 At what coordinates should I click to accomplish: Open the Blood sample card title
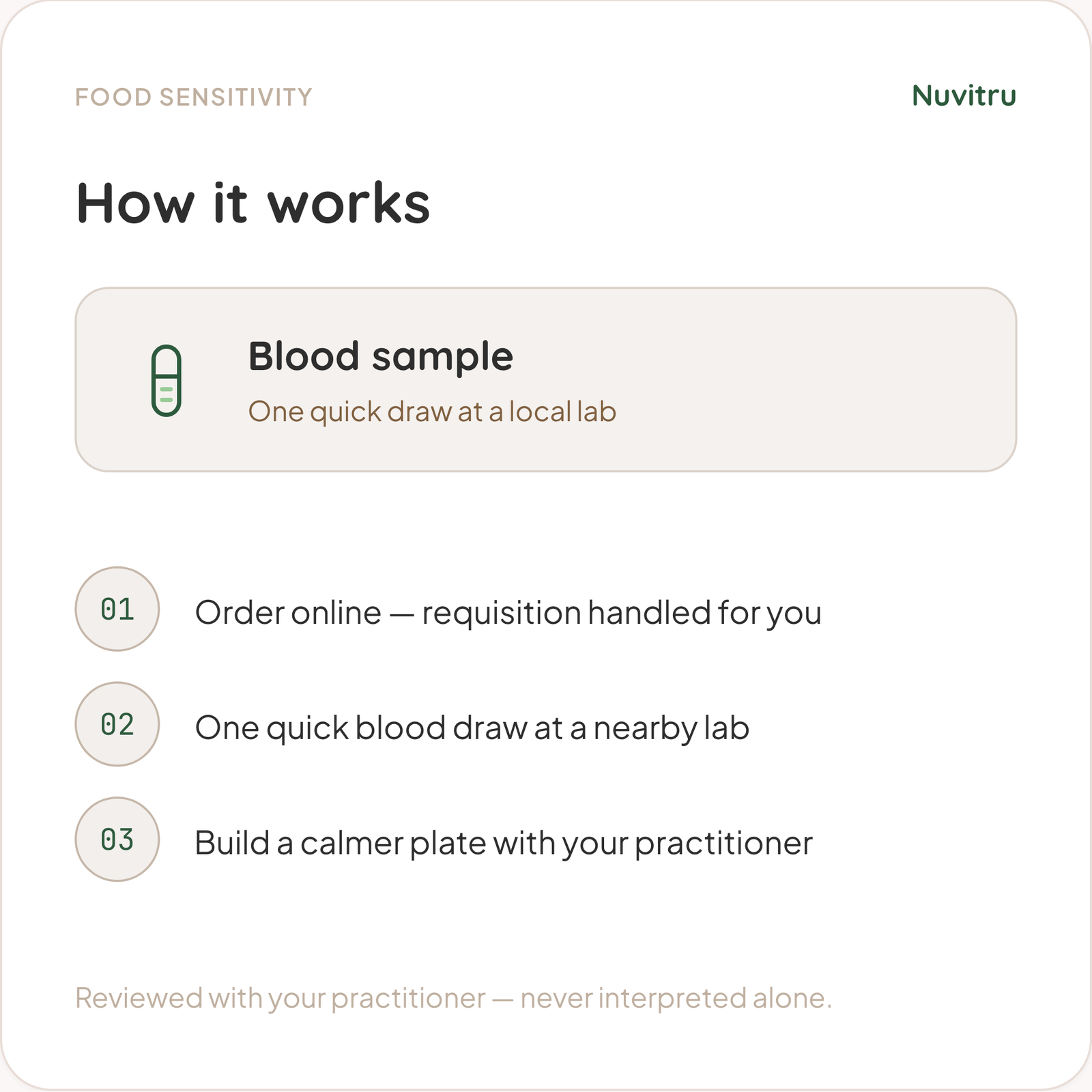click(x=380, y=357)
